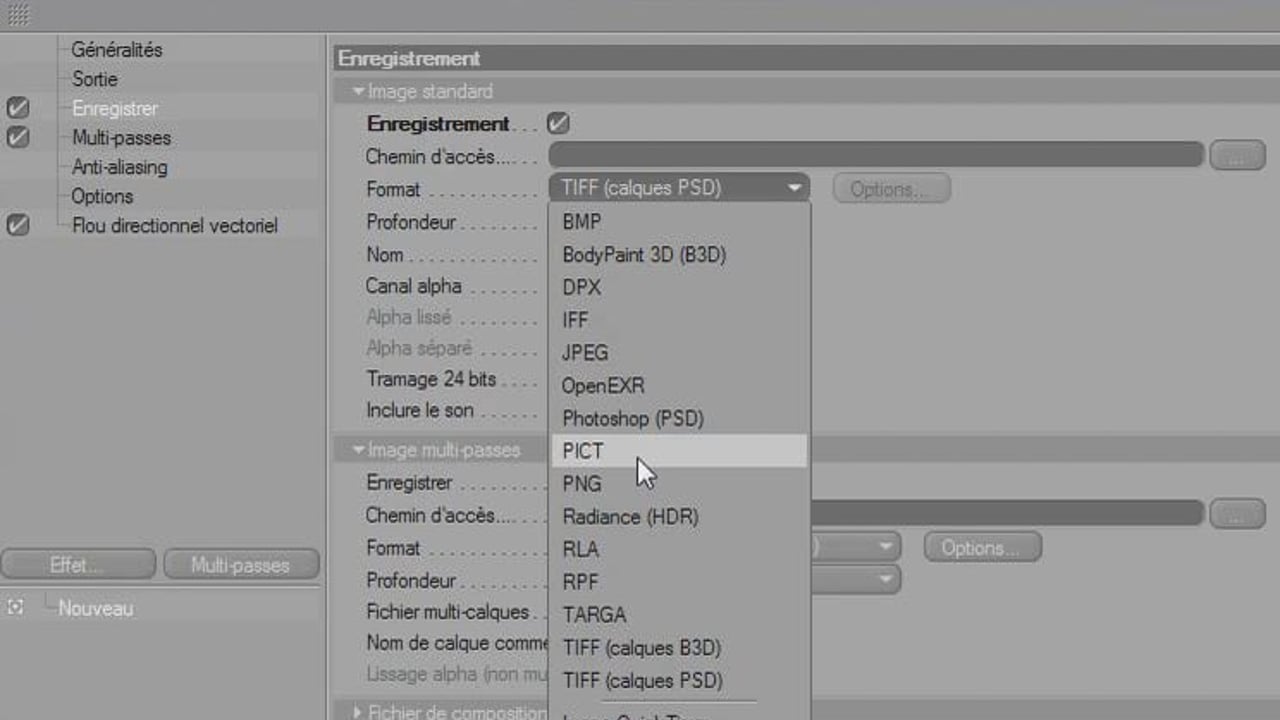Toggle the Multi-passes checkbox in the left panel
The width and height of the screenshot is (1280, 720).
click(x=17, y=137)
